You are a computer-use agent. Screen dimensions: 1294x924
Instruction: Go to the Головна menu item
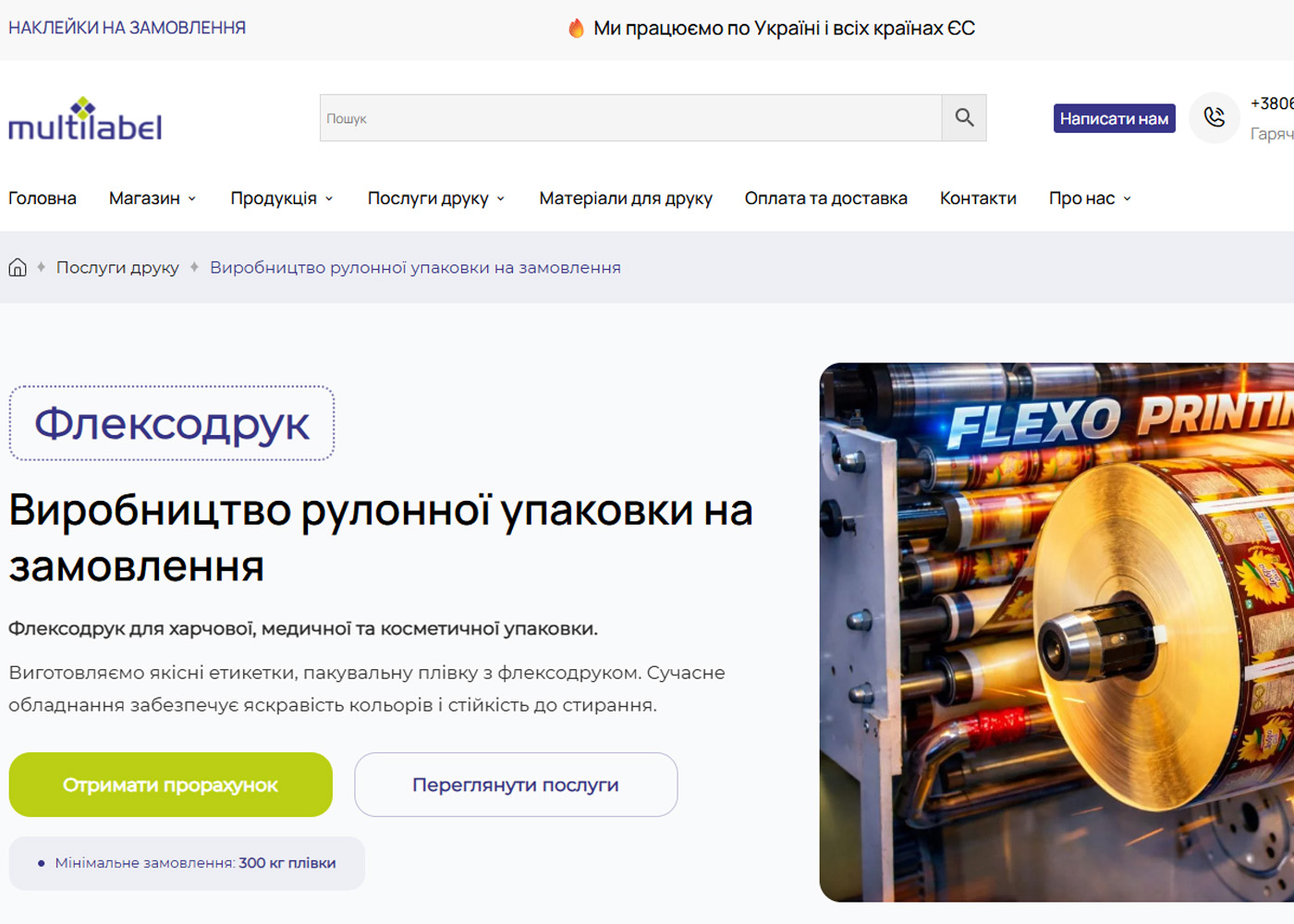click(x=43, y=199)
